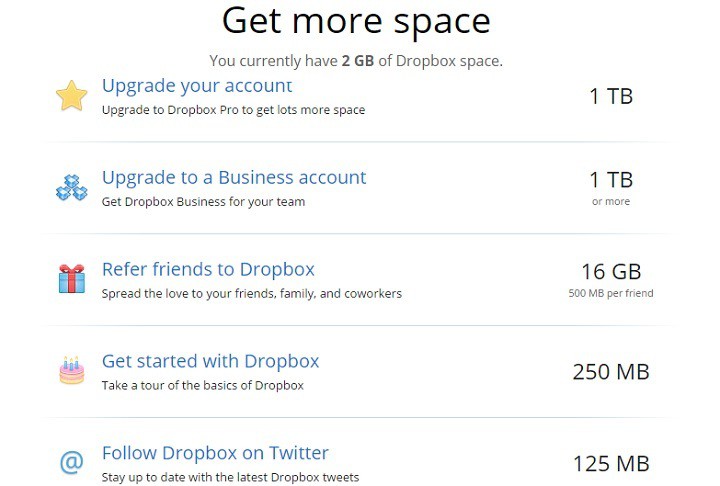This screenshot has width=720, height=486.
Task: Click the 500 MB per friend note
Action: [x=611, y=293]
